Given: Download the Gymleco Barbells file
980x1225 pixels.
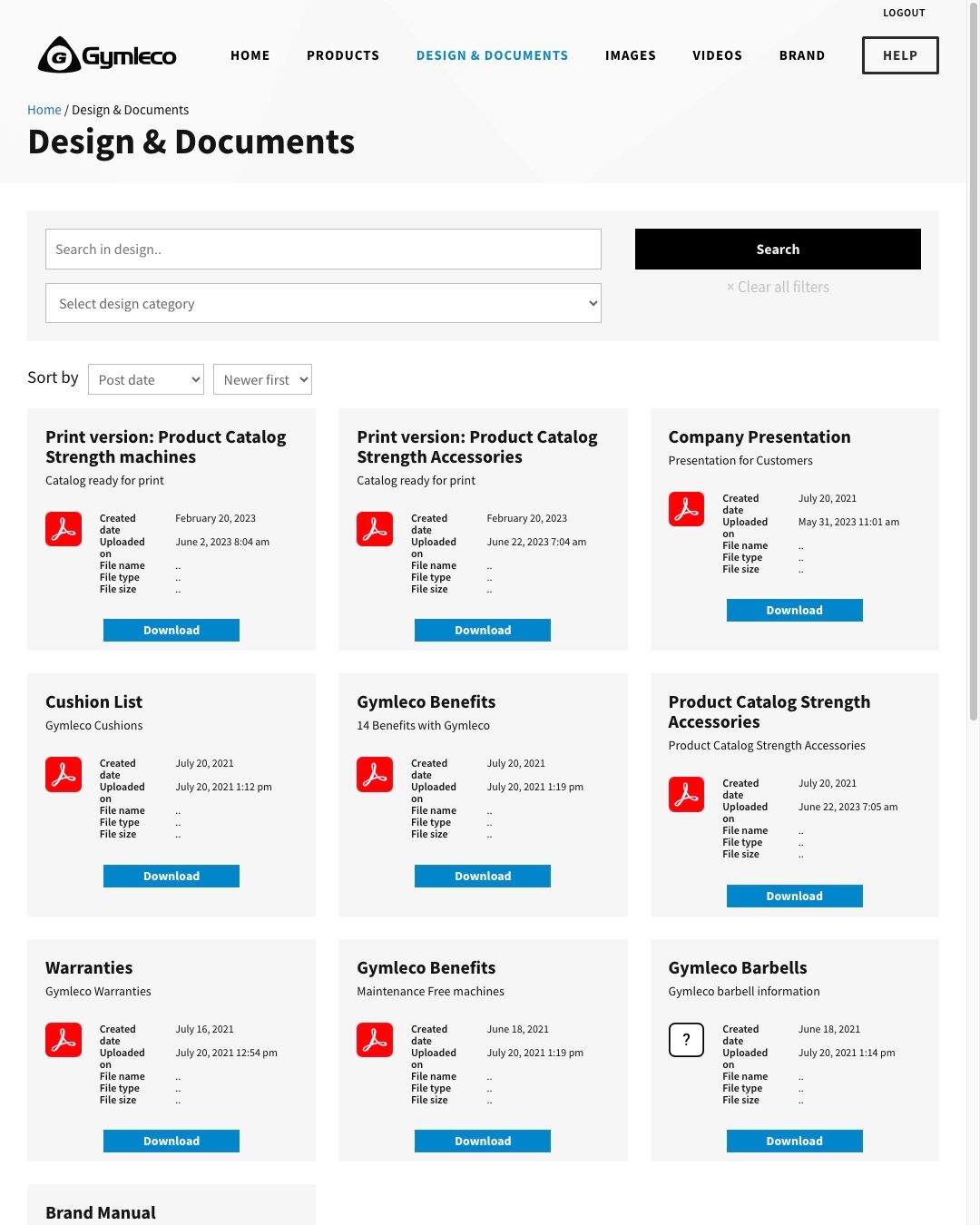Looking at the screenshot, I should (x=795, y=1141).
